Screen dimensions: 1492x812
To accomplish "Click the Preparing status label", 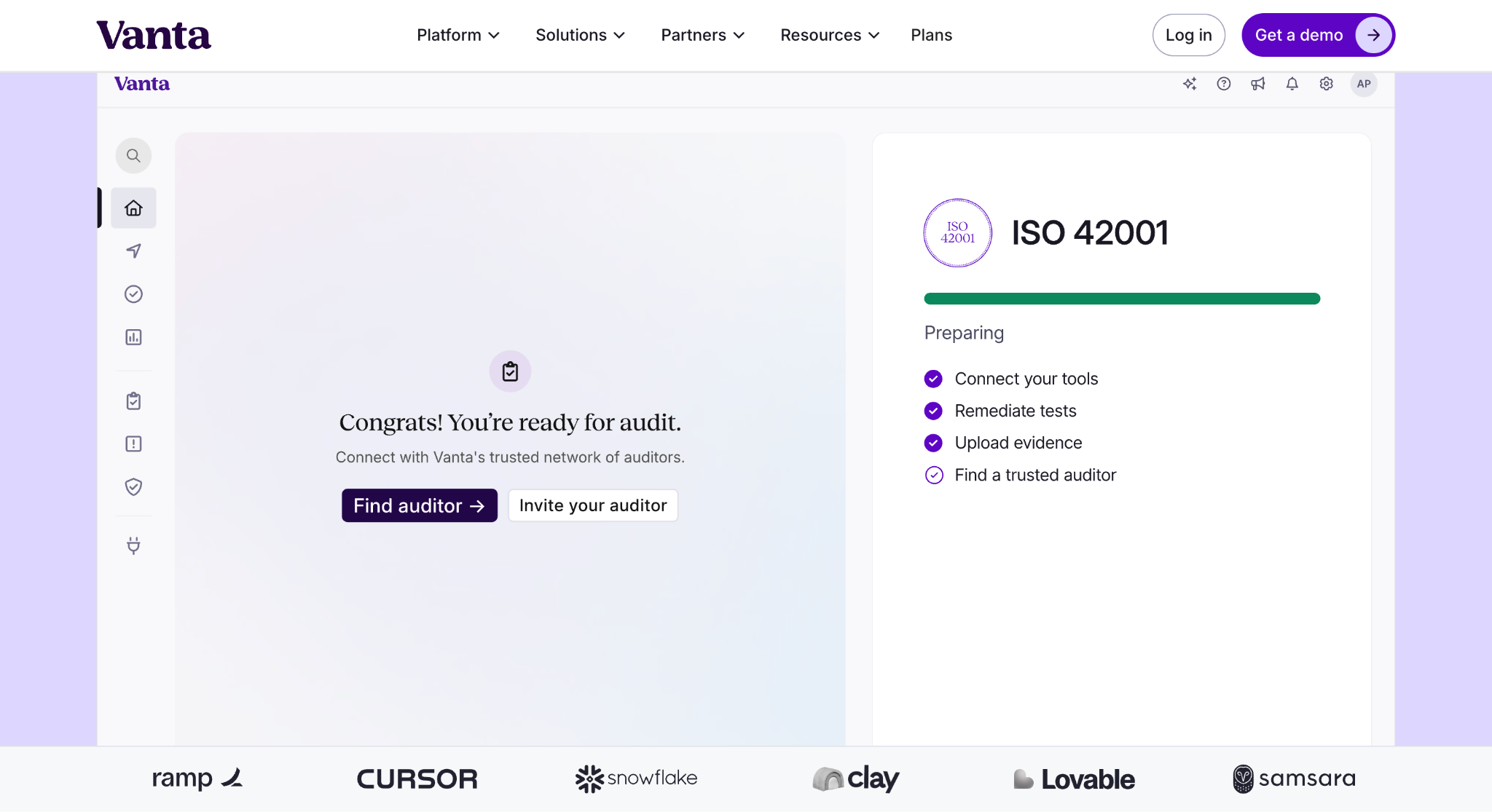I will [x=964, y=333].
